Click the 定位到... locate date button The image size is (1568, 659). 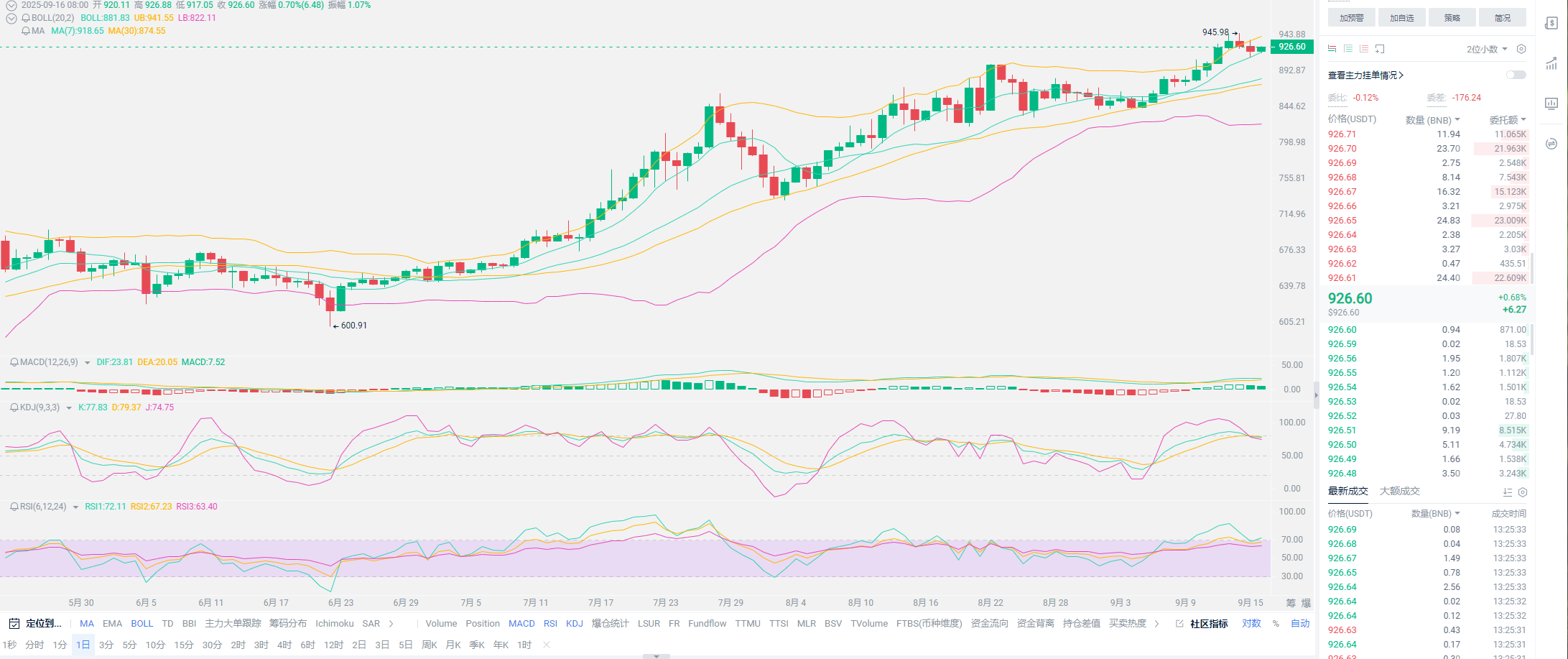point(44,624)
